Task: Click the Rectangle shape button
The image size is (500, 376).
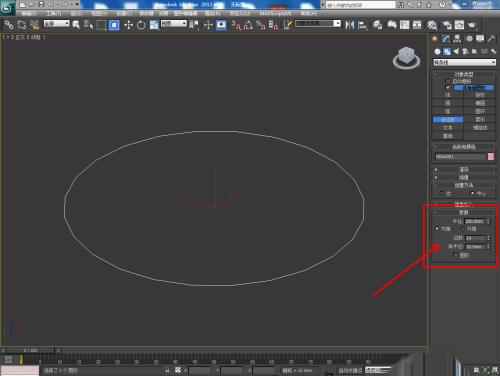Action: (480, 95)
